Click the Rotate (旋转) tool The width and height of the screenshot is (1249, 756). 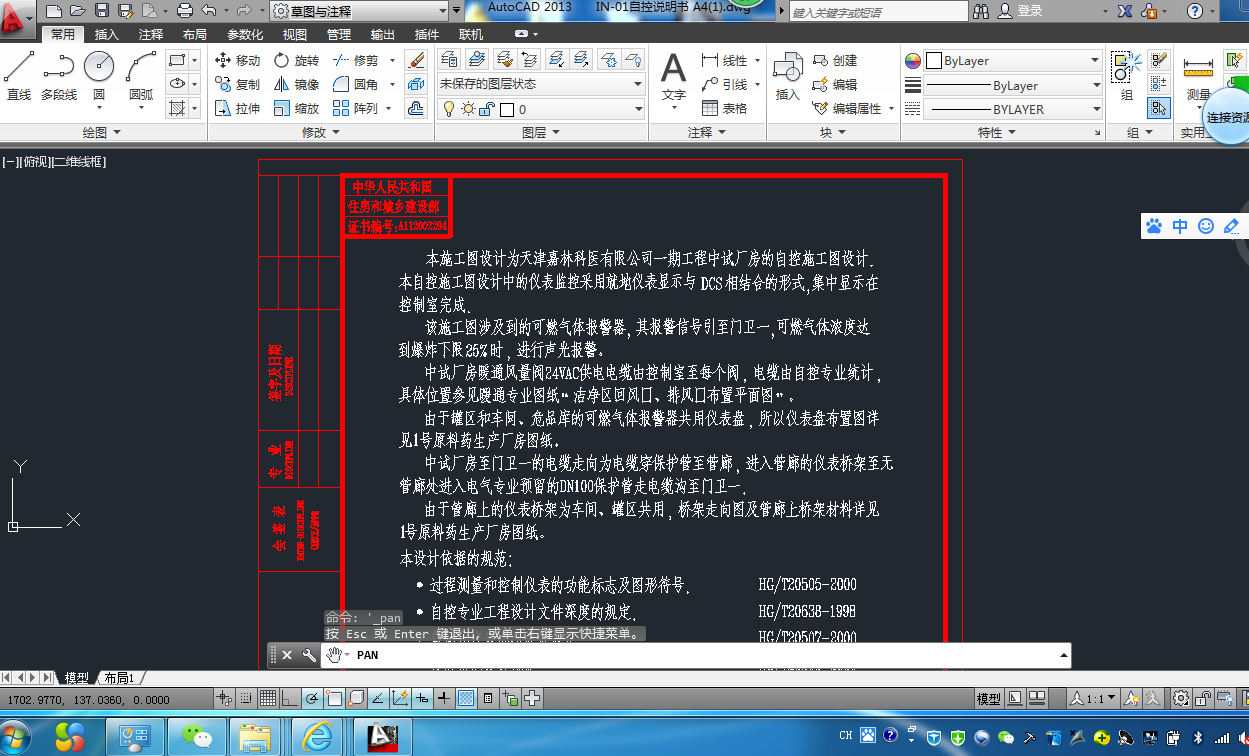point(296,60)
